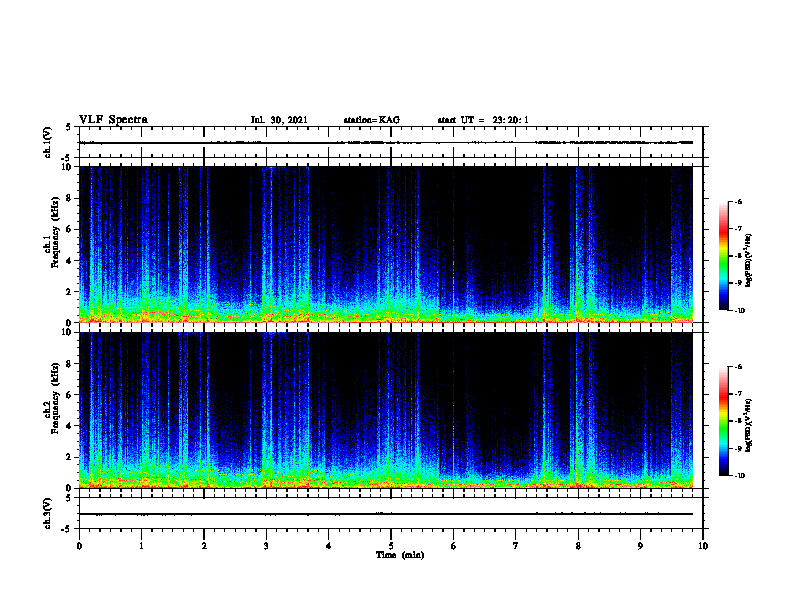Click the "-9" label on ch.1 color bar
The image size is (792, 612).
[x=738, y=283]
